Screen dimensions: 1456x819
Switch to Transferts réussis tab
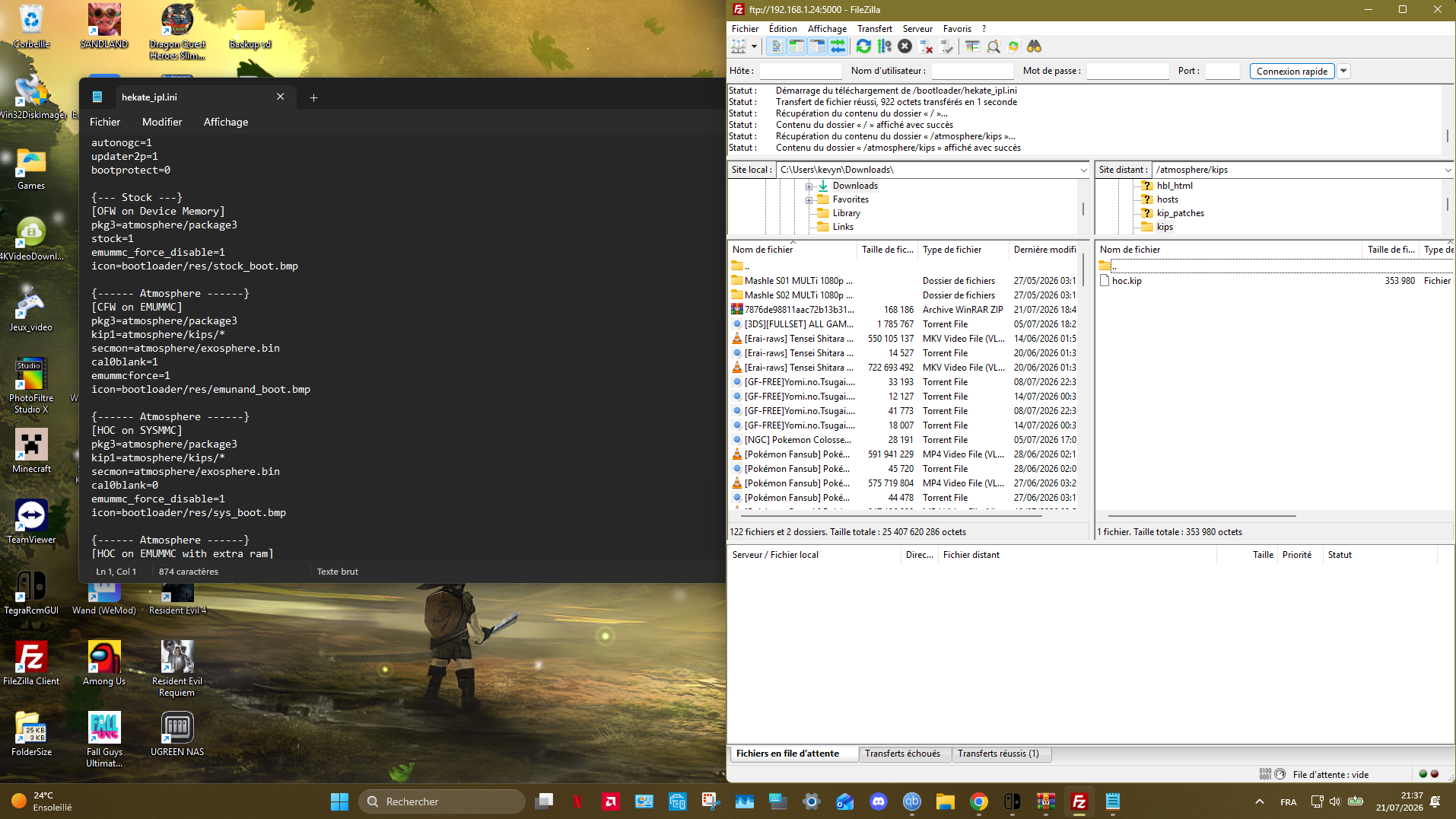coord(998,754)
